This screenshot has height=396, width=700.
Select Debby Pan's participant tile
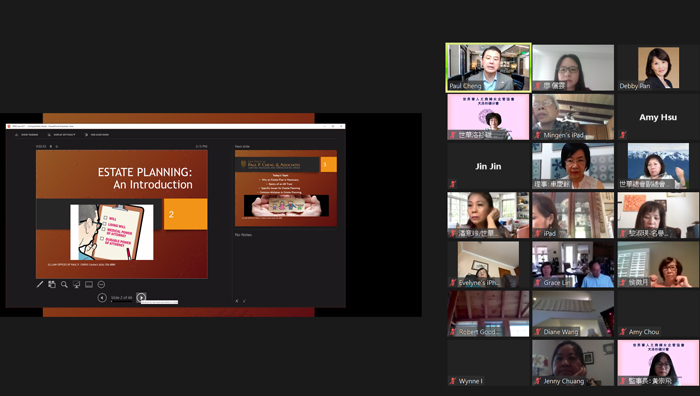[x=658, y=67]
